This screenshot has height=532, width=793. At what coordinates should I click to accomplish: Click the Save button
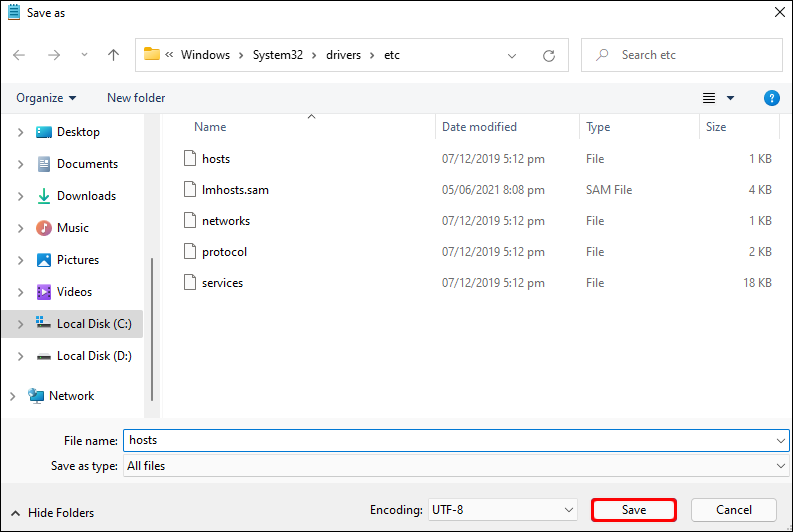(634, 510)
